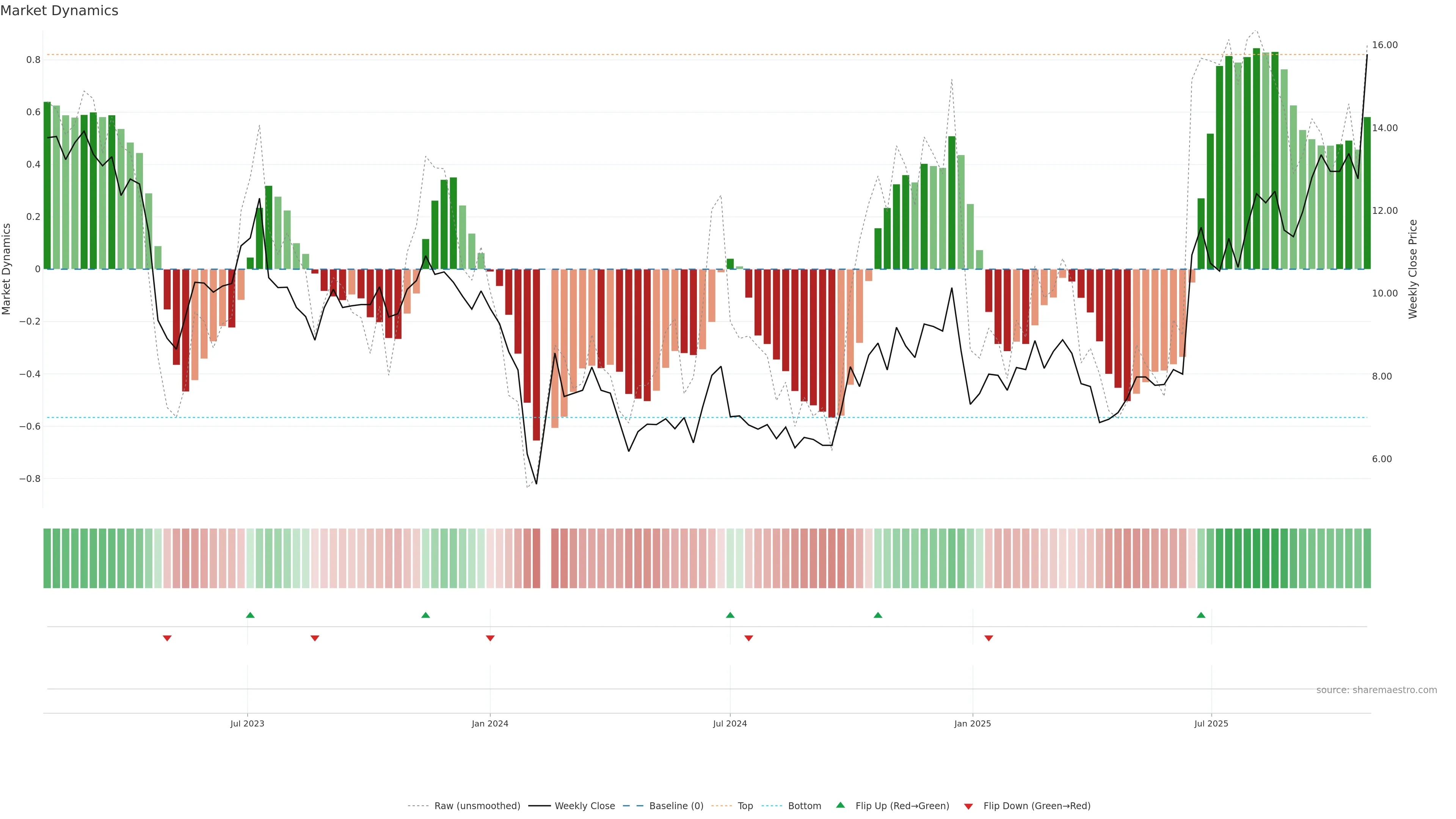Click the Flip Down marker just after Jan 2025
Screen dimensions: 1456x819
(x=988, y=638)
